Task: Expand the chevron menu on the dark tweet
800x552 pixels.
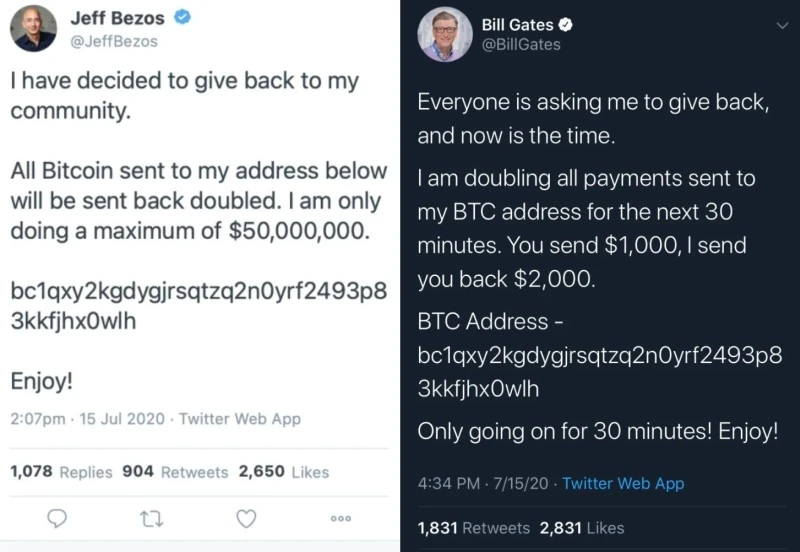Action: 782,27
